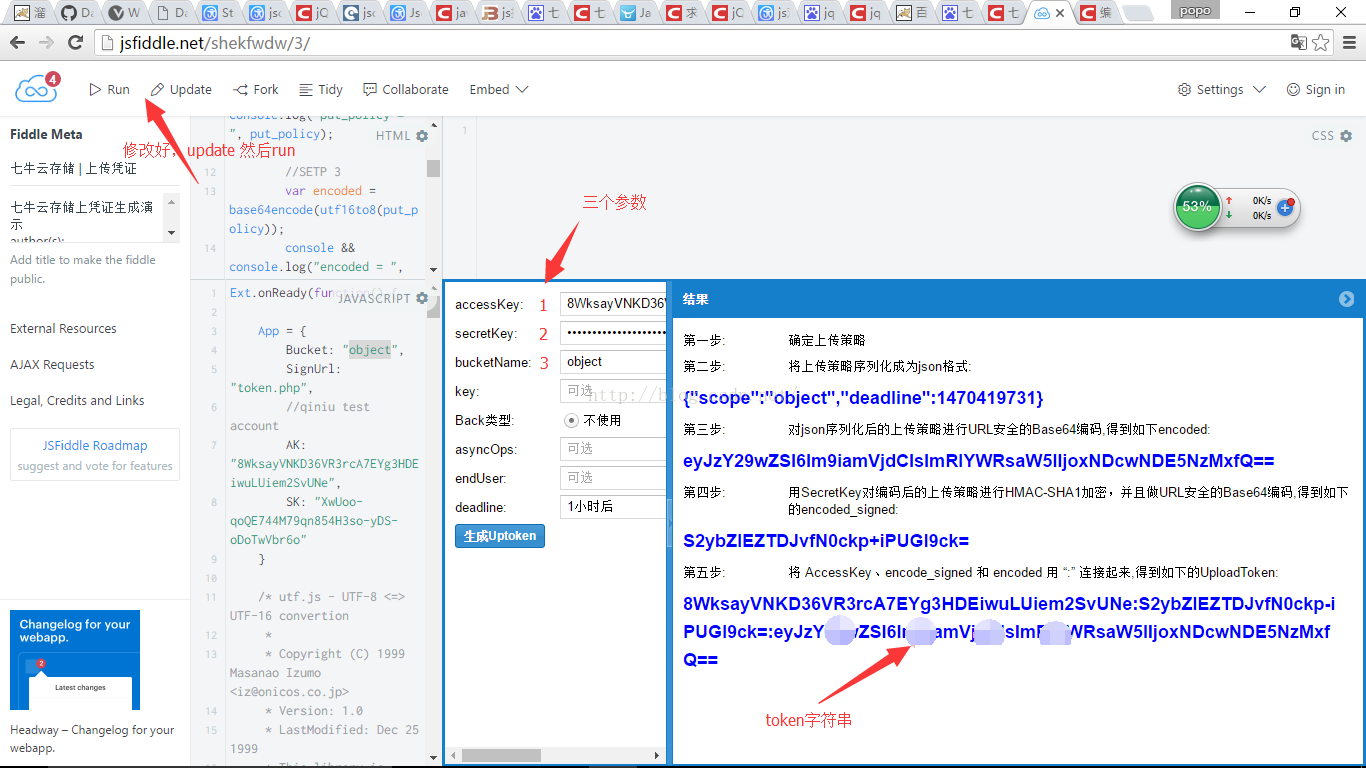Run the fiddle
Image resolution: width=1366 pixels, height=768 pixels.
click(109, 89)
